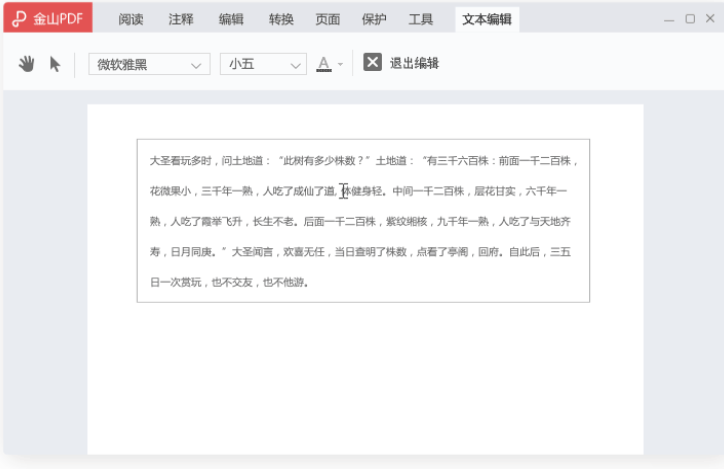Click inside the paragraph starting with 大圣看玩多时

[362, 220]
